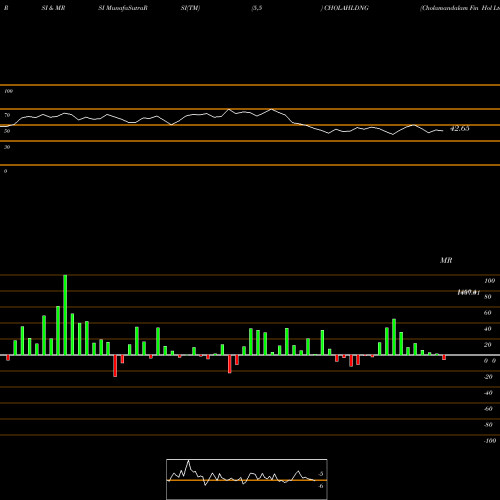Click the CHOLAHLDNG ticker text in header
500x500 pixels.
[x=346, y=8]
